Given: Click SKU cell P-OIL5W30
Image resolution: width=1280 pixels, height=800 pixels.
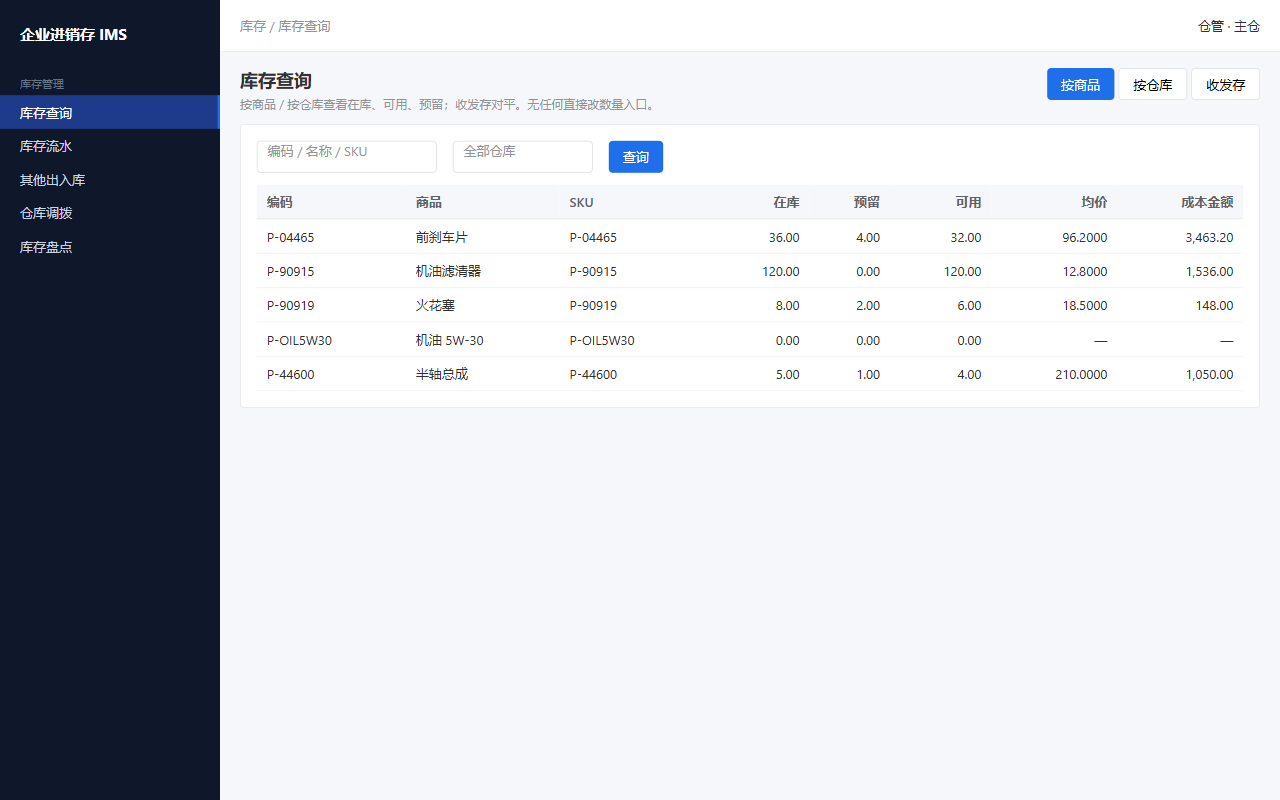Looking at the screenshot, I should coord(602,340).
